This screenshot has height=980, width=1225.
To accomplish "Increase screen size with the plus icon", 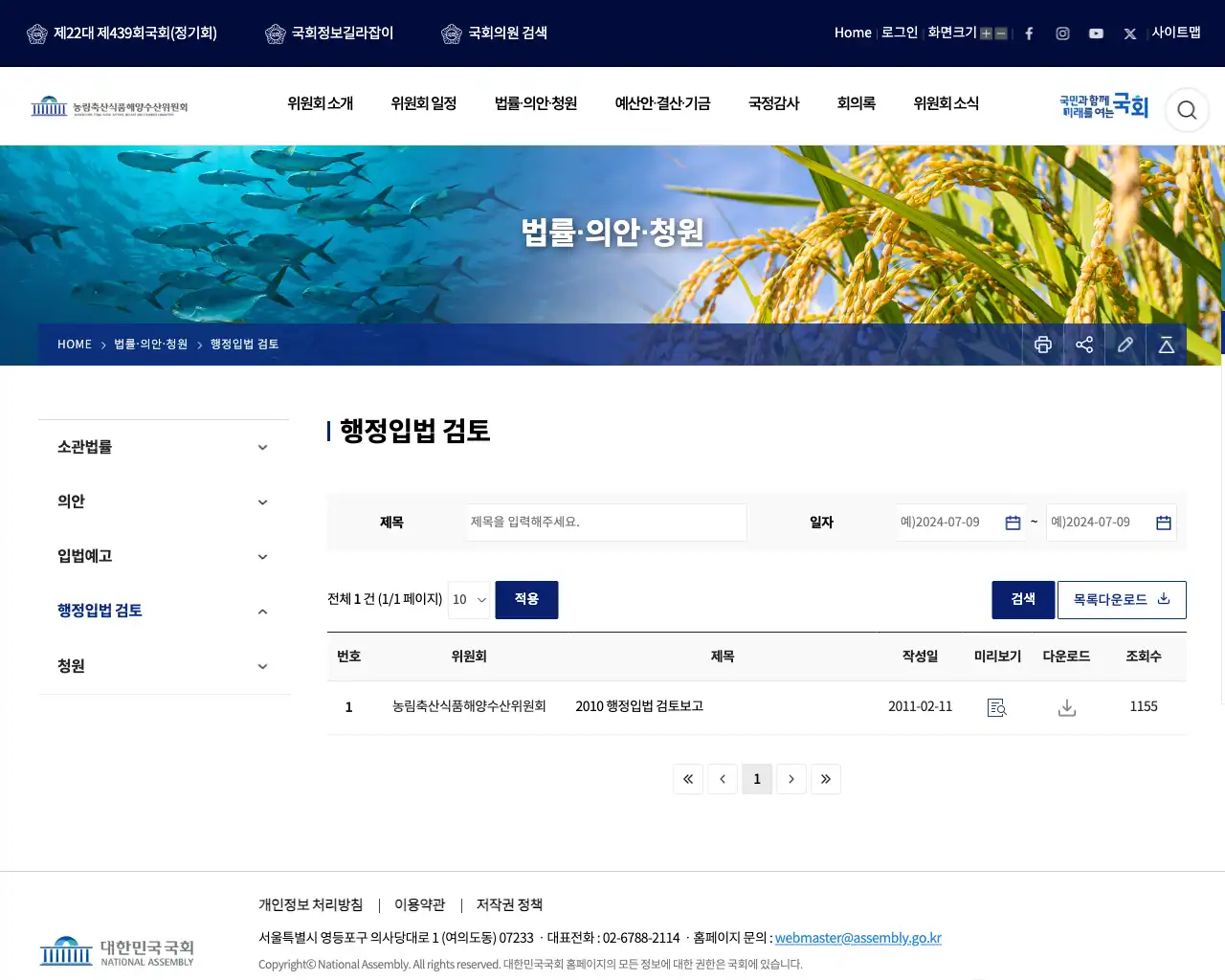I will pos(986,33).
